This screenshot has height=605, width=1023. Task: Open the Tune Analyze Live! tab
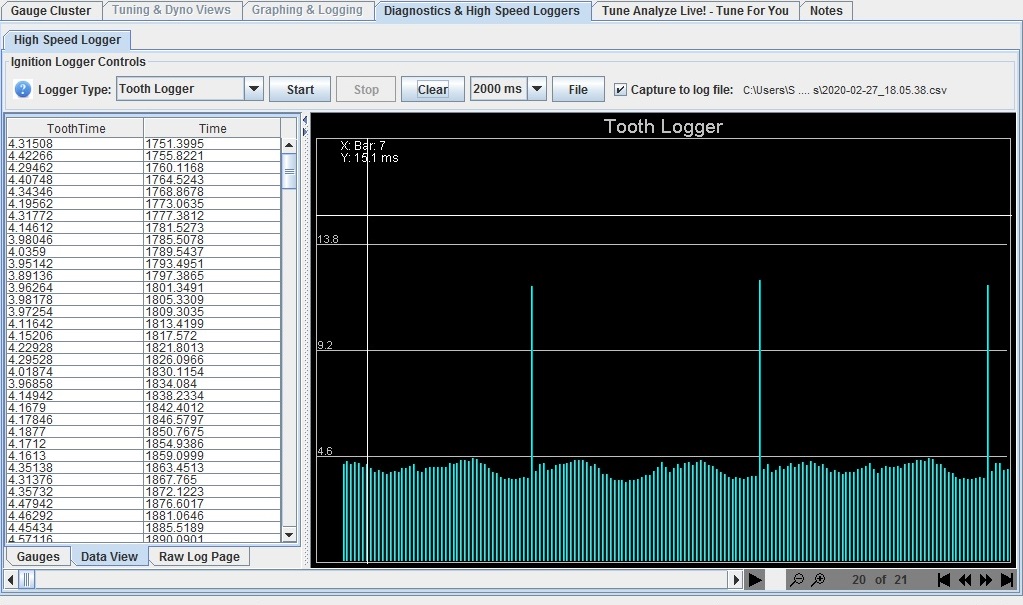695,11
